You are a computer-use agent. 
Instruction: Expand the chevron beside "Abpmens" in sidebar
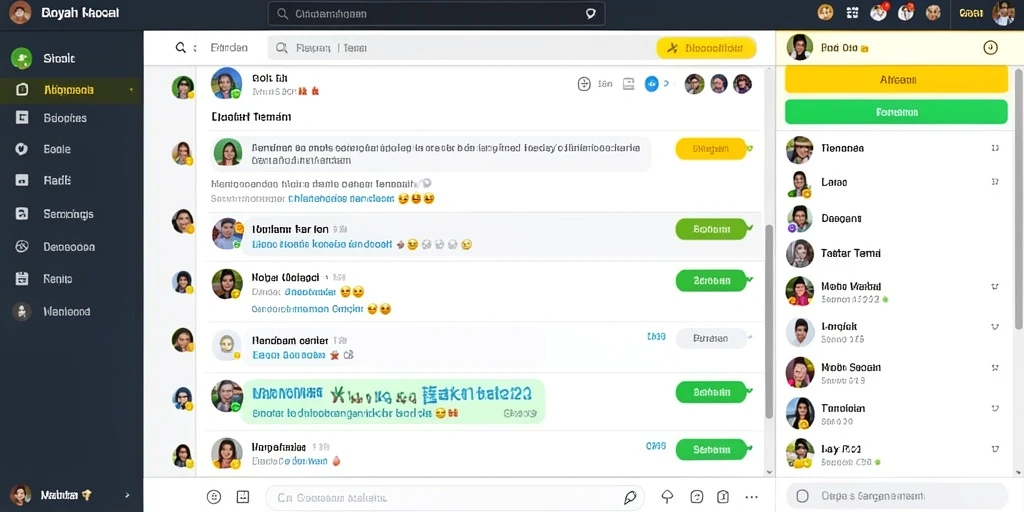(x=132, y=90)
